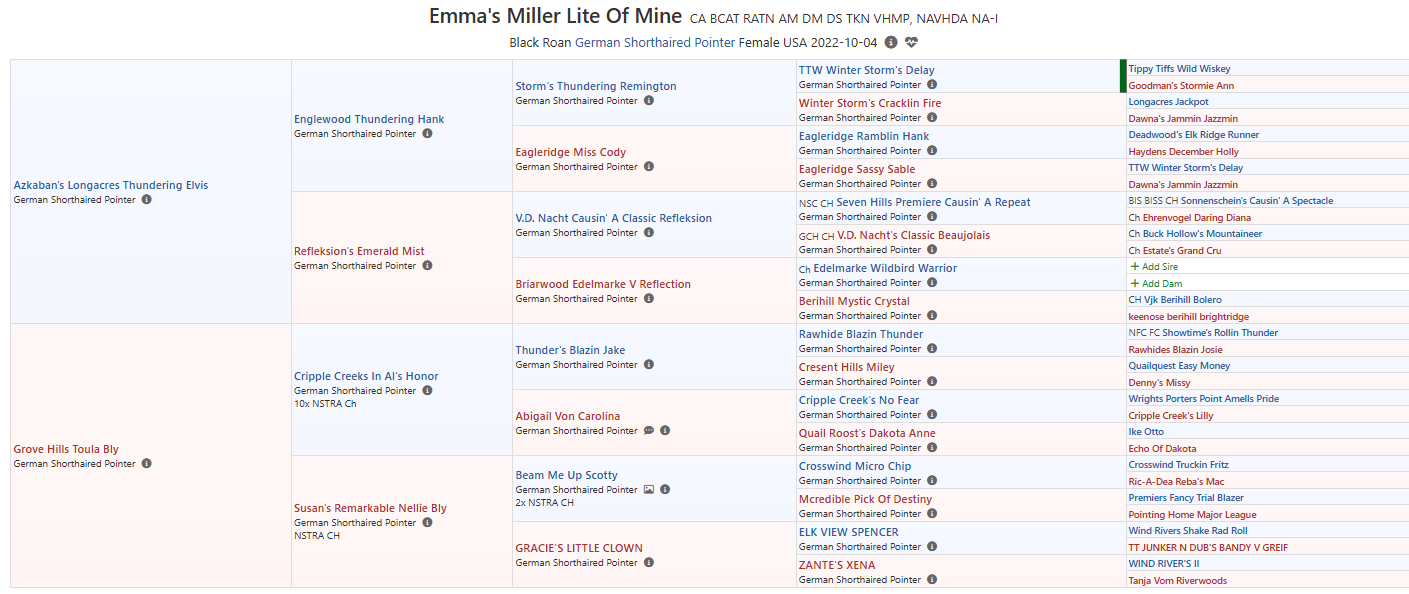Open Tanja Vom Riverwoods link

point(1178,581)
